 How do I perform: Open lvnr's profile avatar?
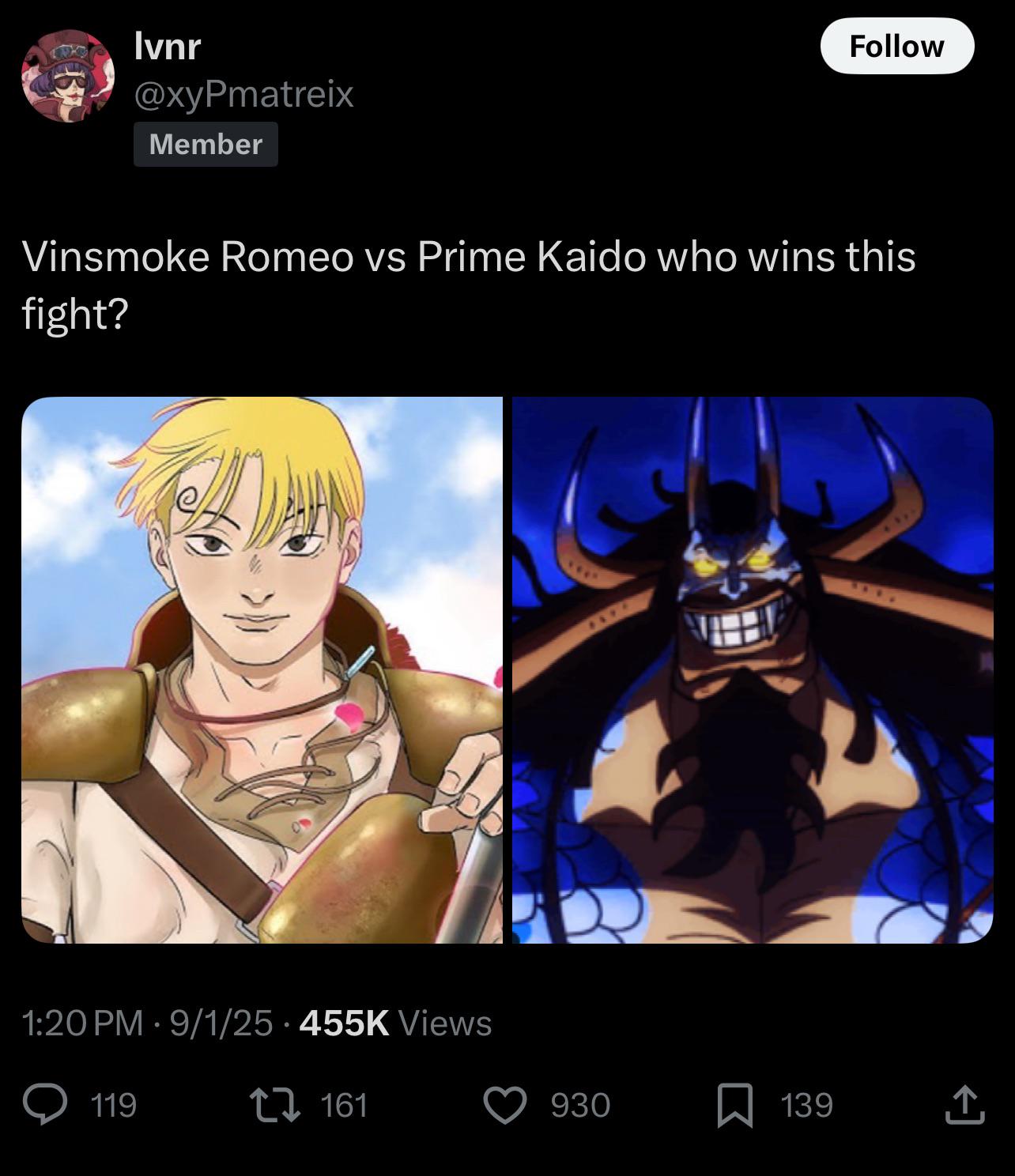click(67, 77)
